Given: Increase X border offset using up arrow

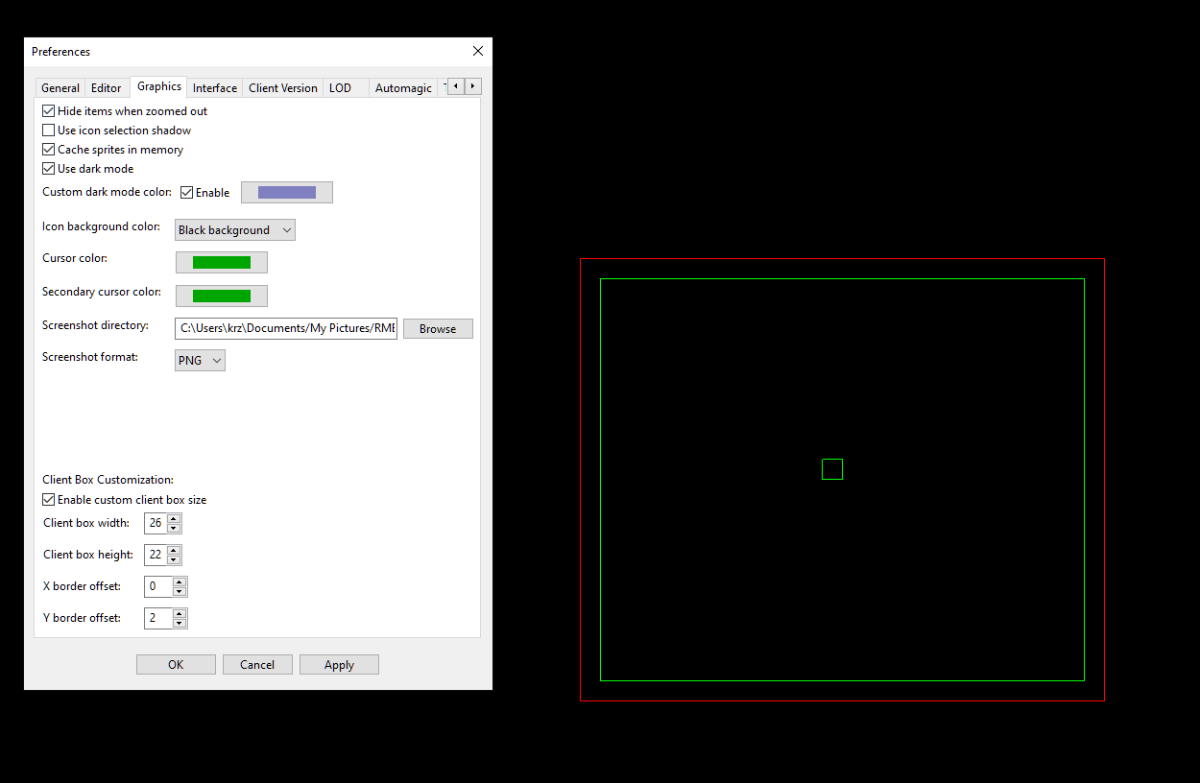Looking at the screenshot, I should pyautogui.click(x=179, y=582).
